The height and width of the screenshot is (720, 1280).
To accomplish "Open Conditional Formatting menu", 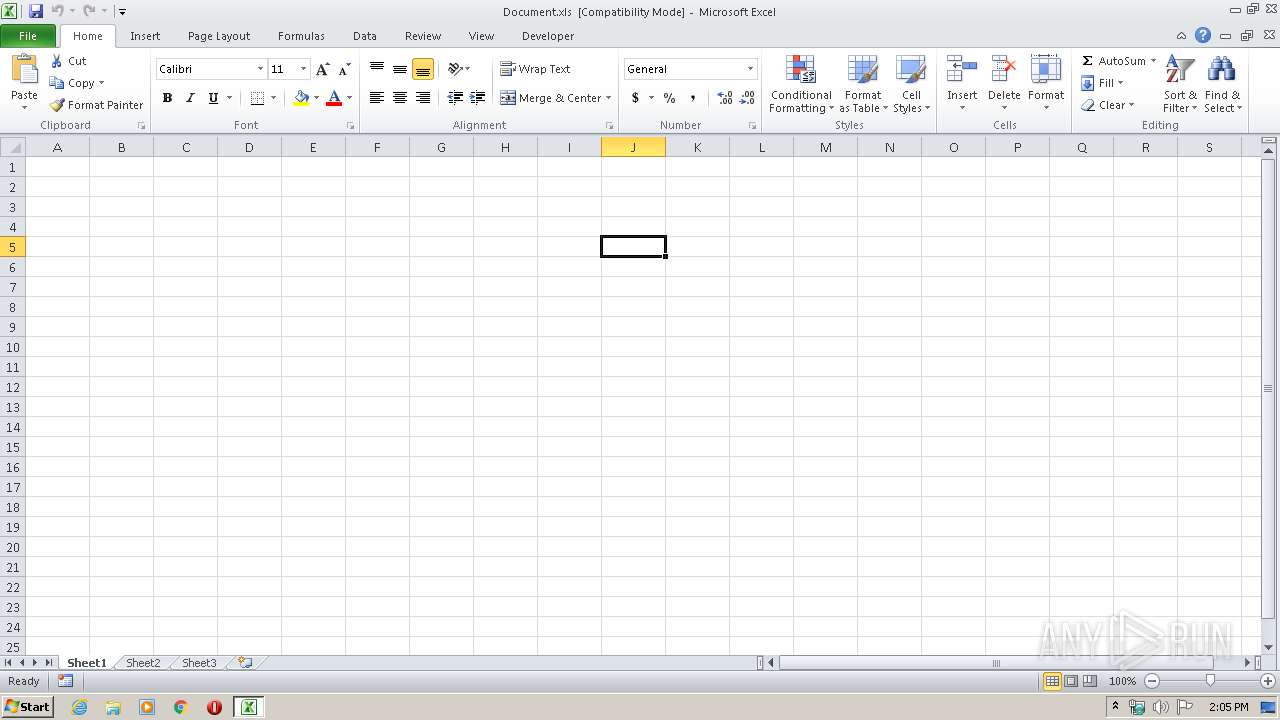I will [801, 84].
